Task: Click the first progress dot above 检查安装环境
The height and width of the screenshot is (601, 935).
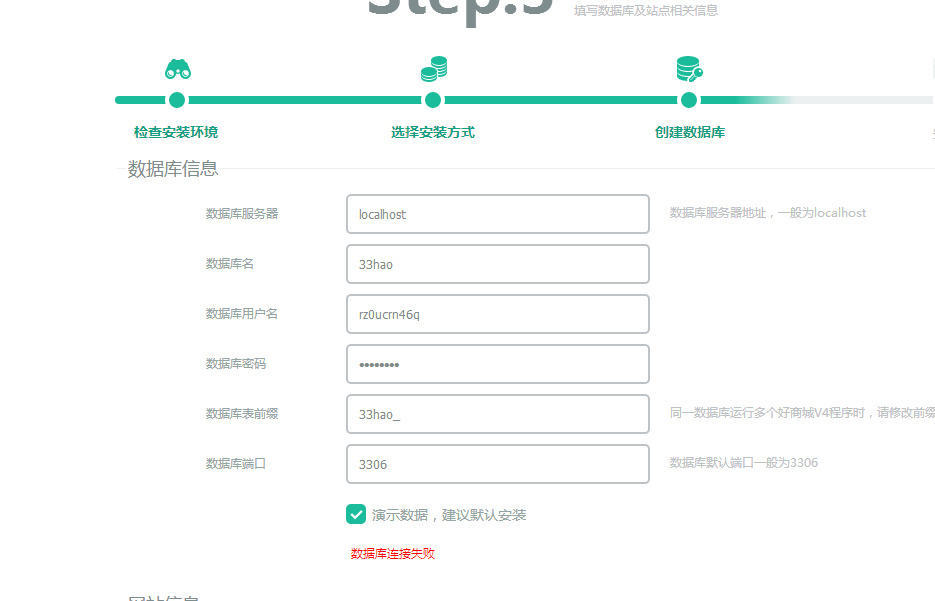Action: click(x=177, y=100)
